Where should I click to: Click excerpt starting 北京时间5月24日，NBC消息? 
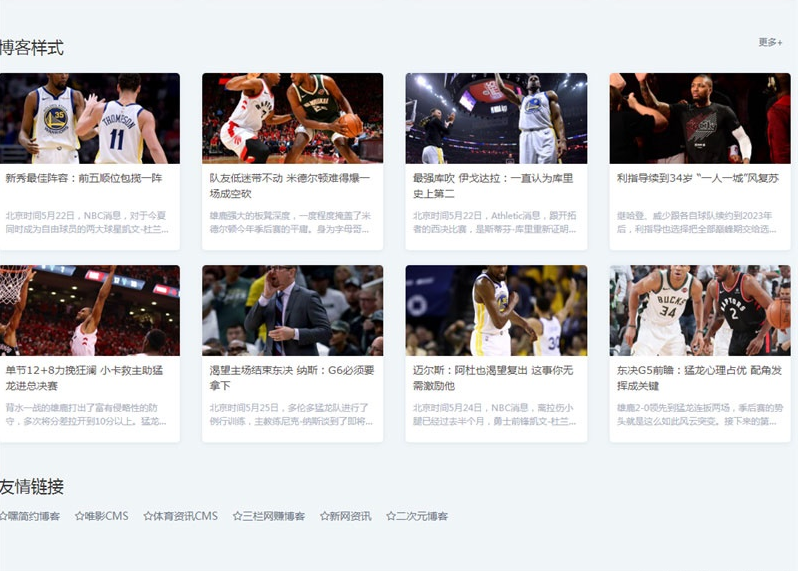[x=494, y=414]
